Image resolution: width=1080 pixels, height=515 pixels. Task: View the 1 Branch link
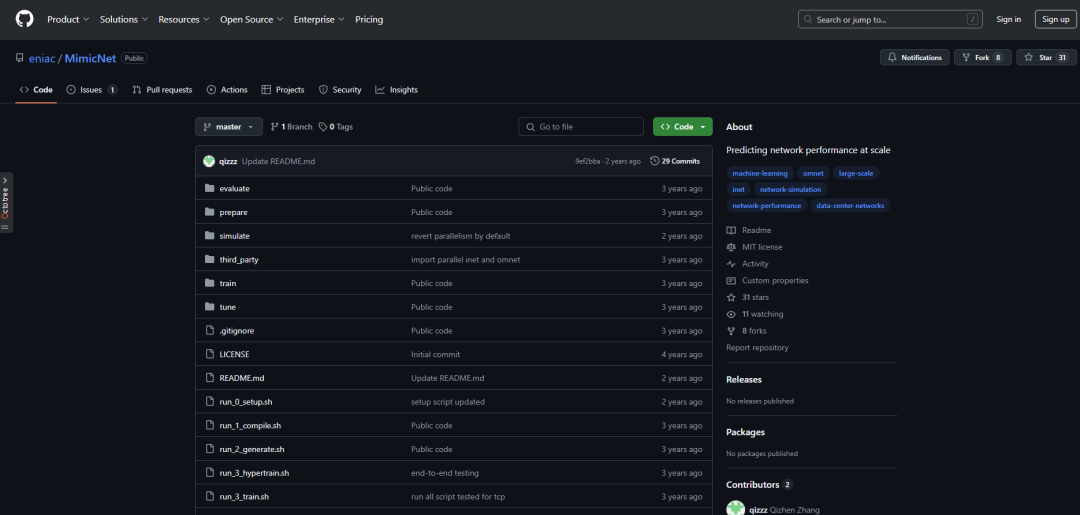291,127
